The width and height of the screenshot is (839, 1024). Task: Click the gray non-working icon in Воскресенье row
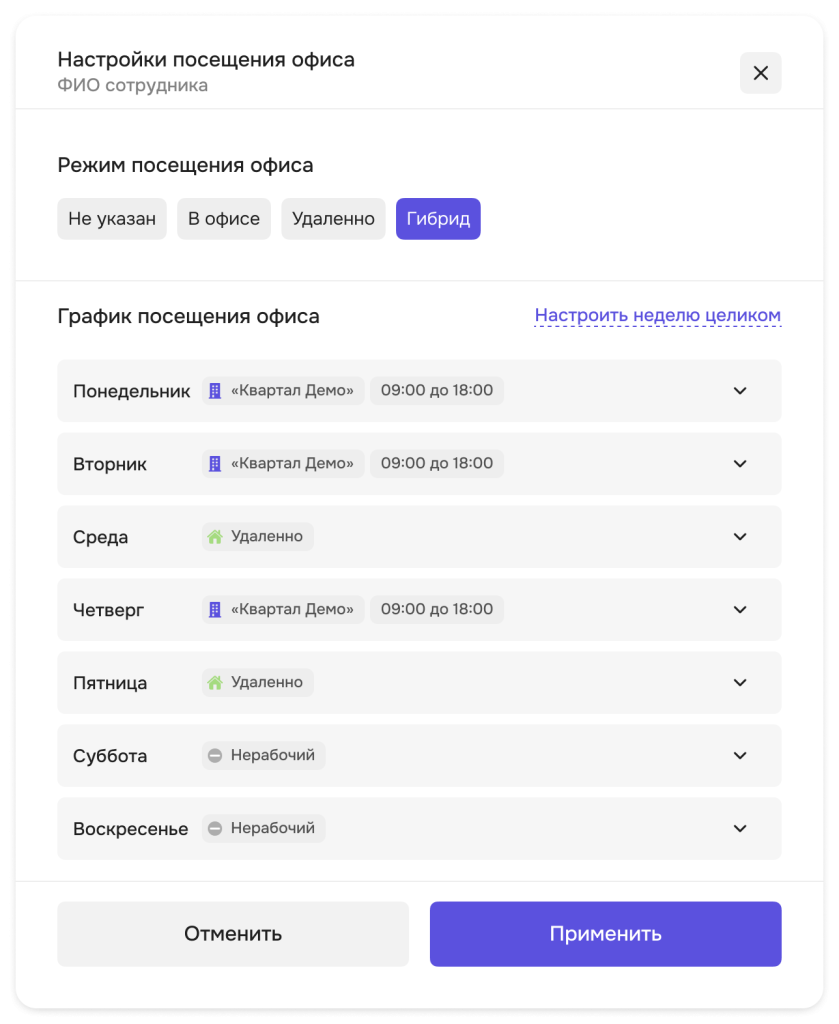click(x=215, y=829)
